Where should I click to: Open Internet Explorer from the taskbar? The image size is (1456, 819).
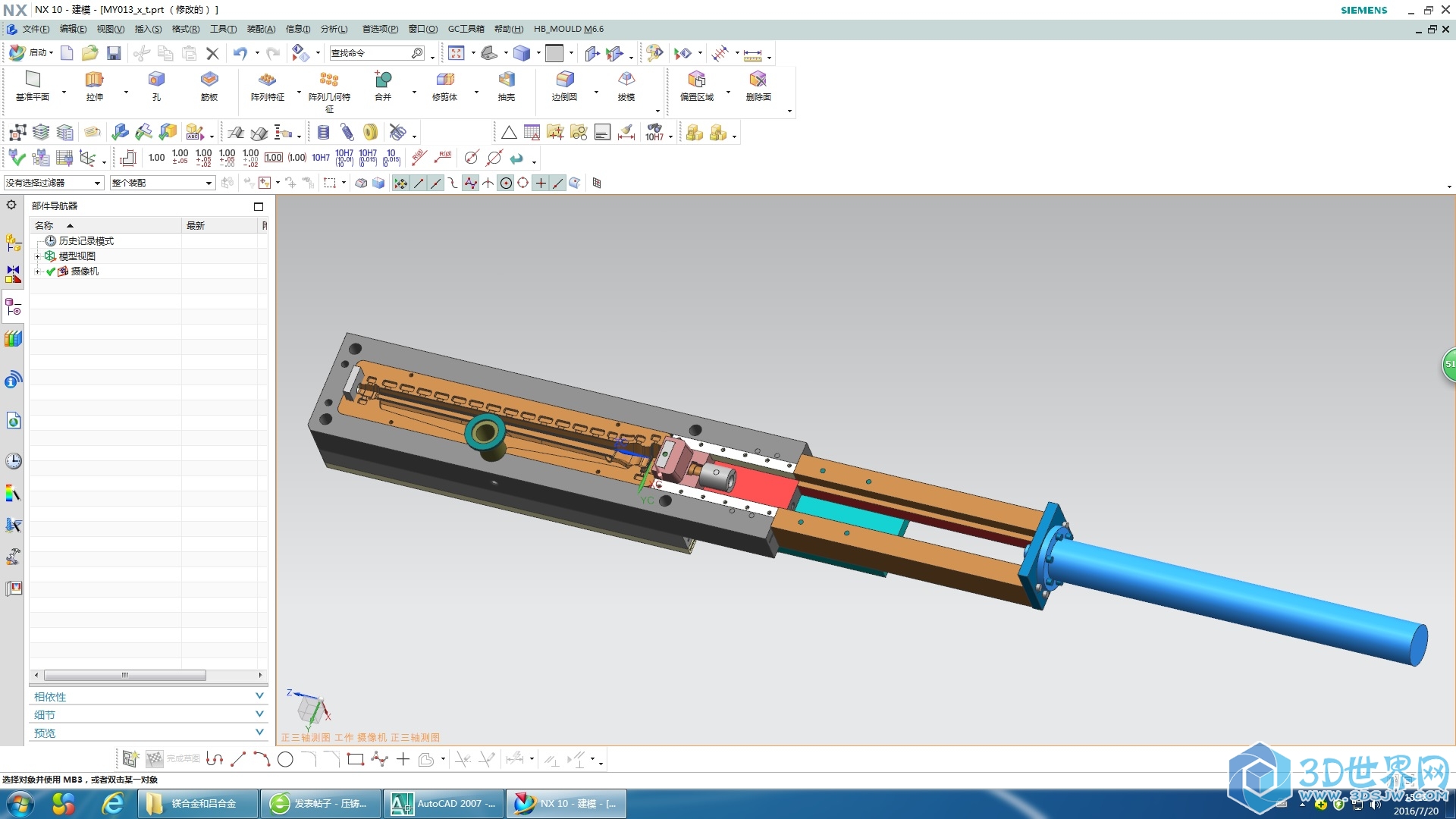pyautogui.click(x=113, y=804)
